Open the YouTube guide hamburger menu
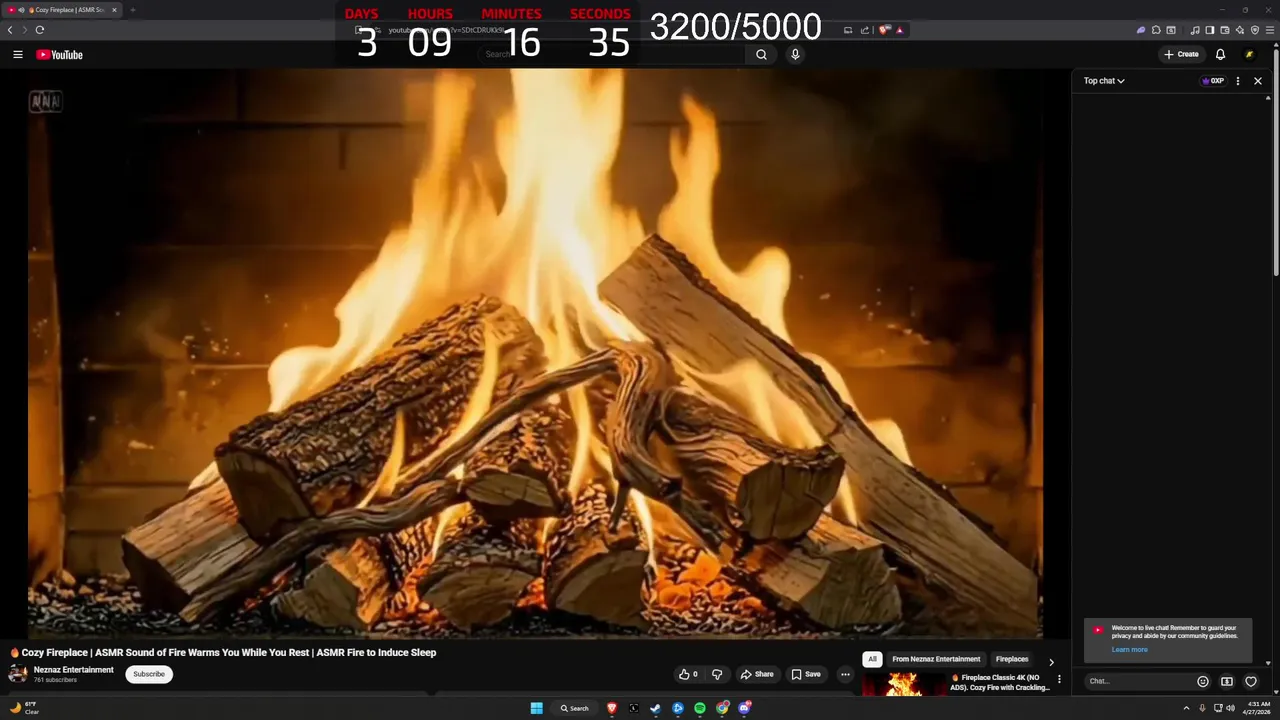The height and width of the screenshot is (720, 1280). [17, 54]
